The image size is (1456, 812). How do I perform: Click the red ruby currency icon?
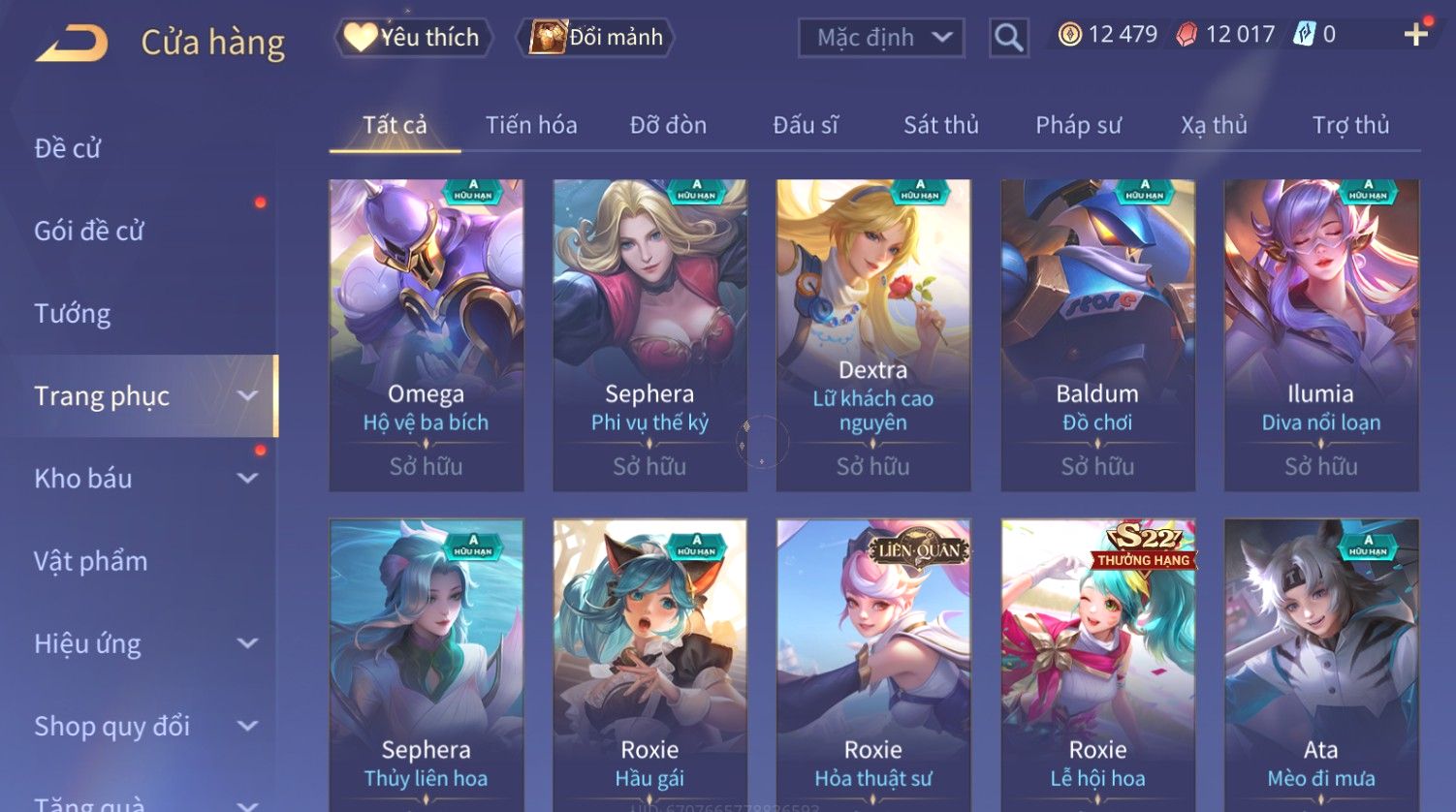1187,35
